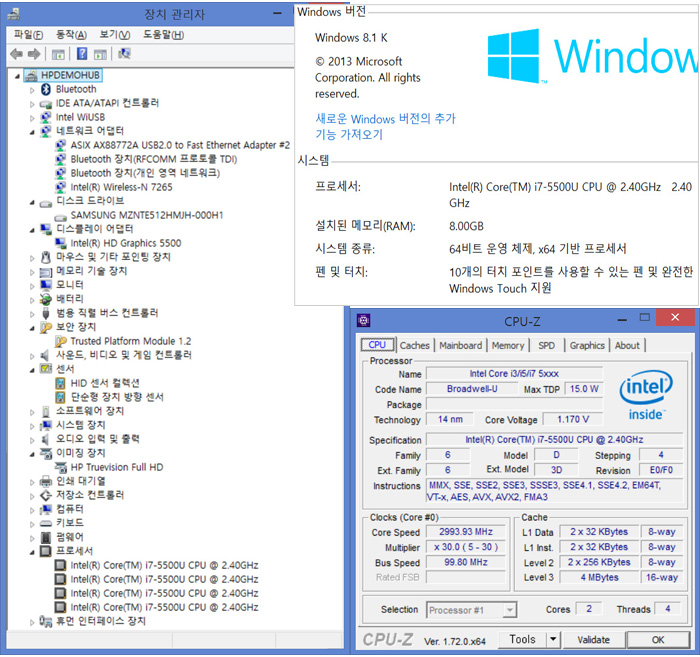Click the universal serial bus controller (범용 직렬 버스) icon
700x657 pixels.
click(46, 313)
